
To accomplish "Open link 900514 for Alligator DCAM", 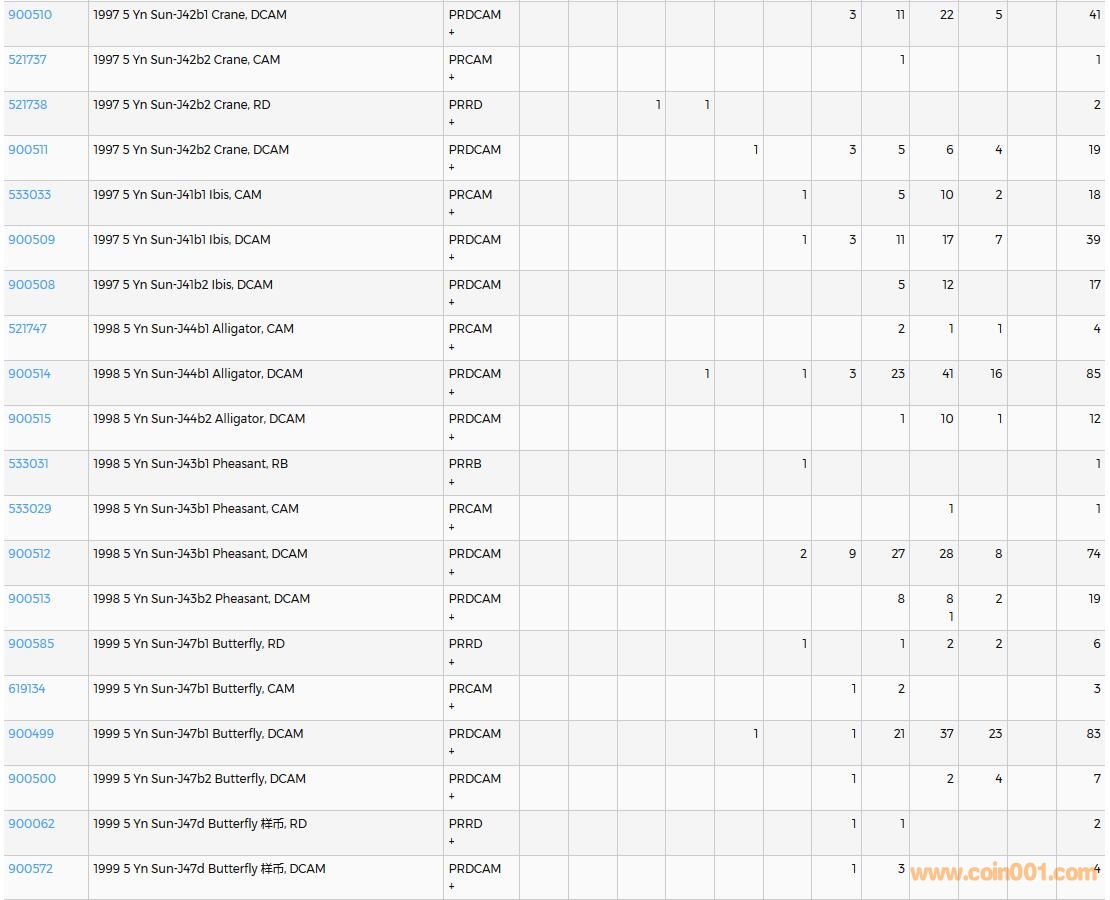I will [29, 374].
